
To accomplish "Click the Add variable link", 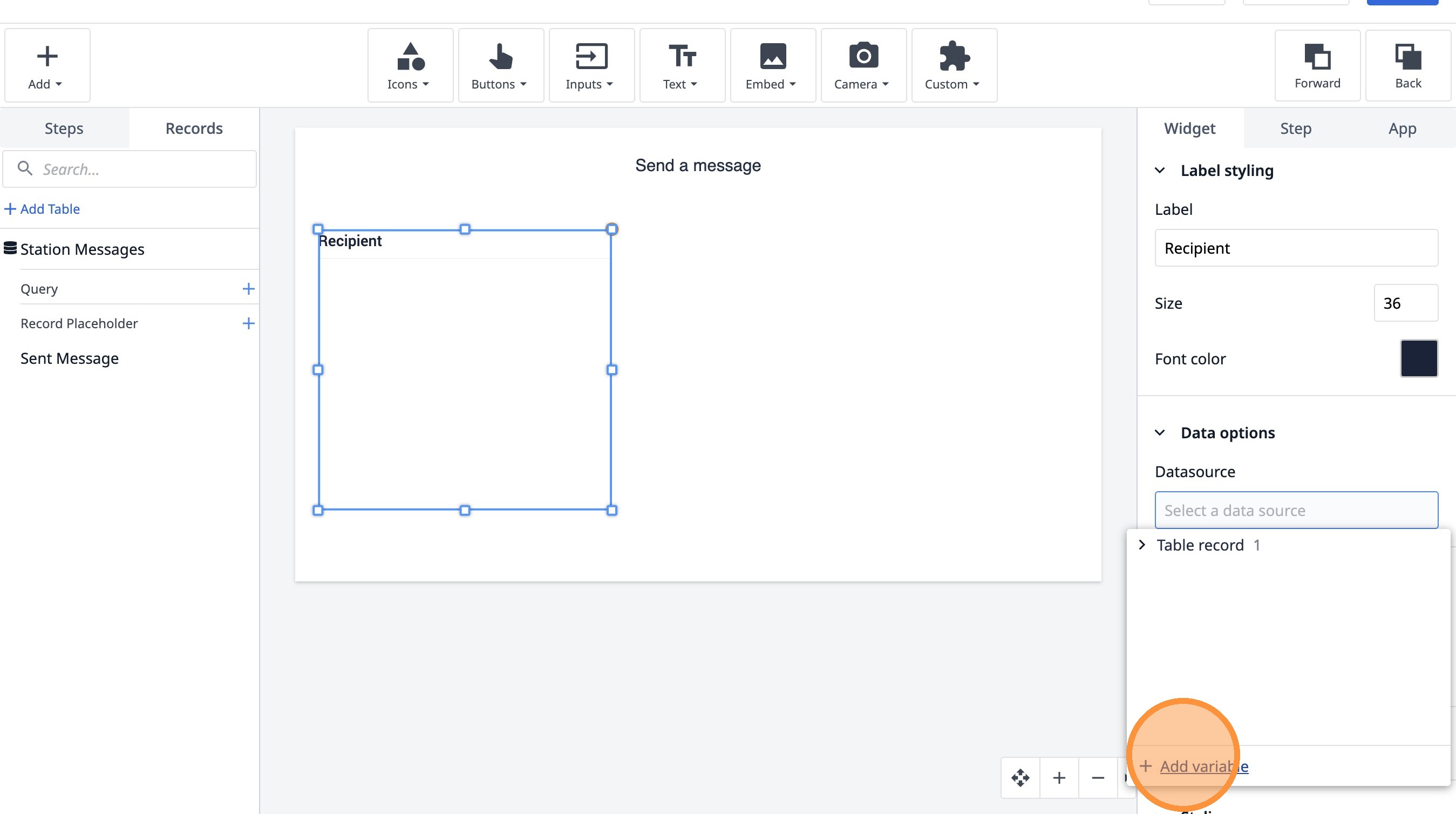I will [x=1204, y=766].
